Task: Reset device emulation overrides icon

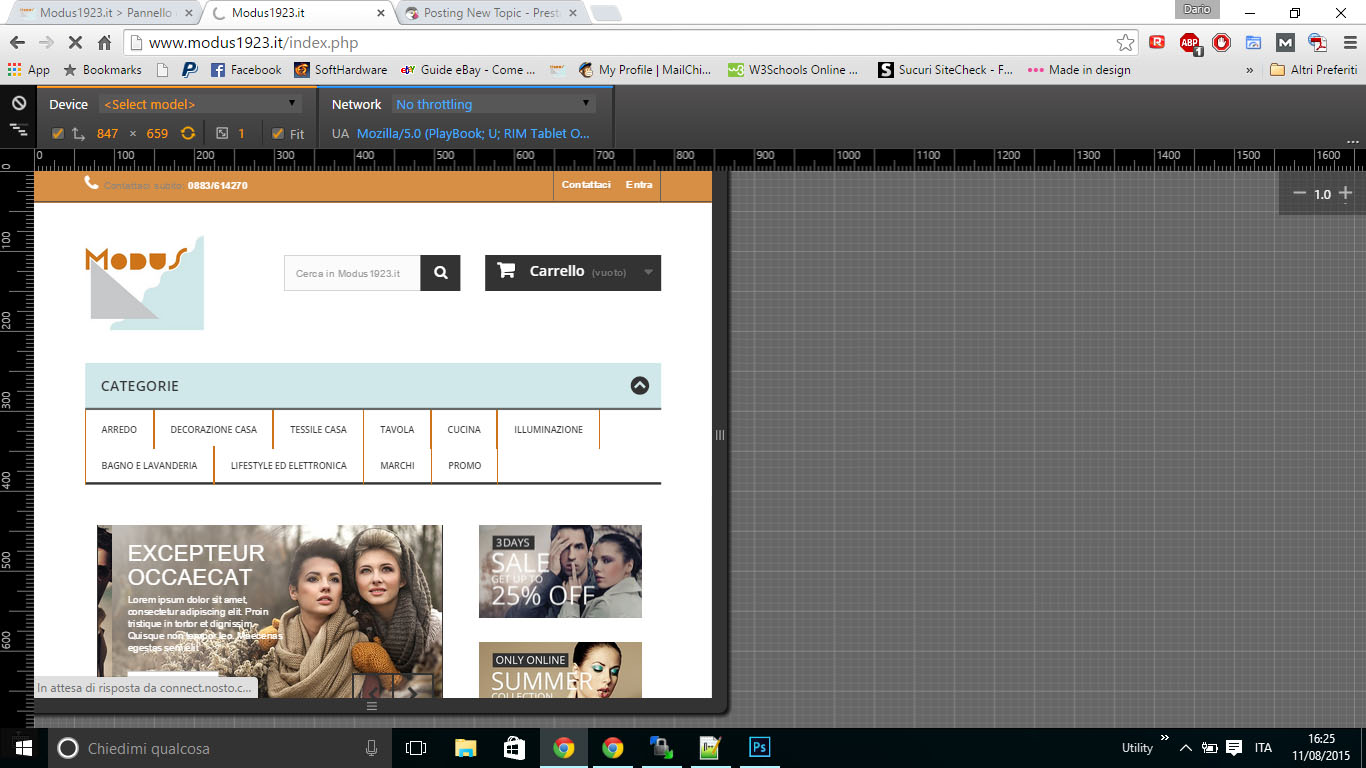Action: click(19, 104)
